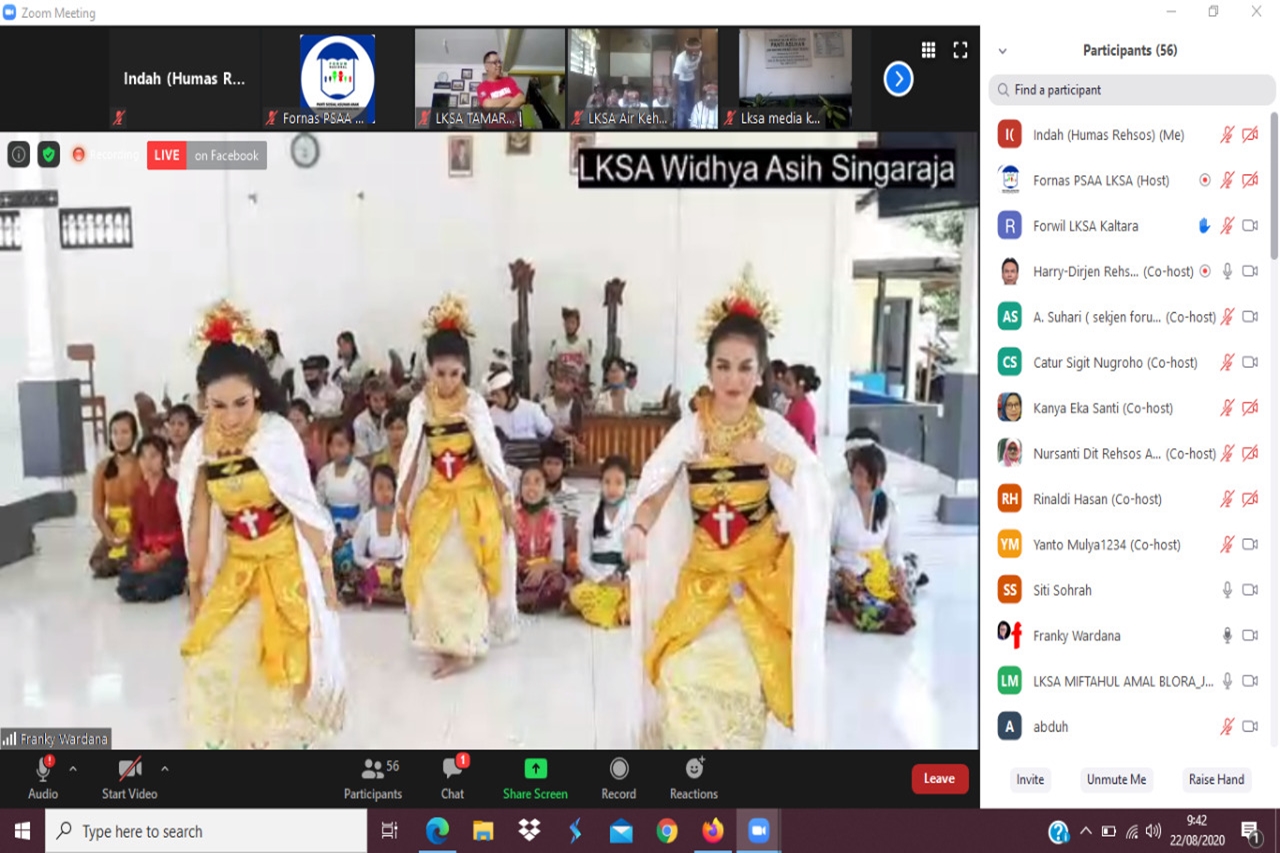Click the Unmute Me button
This screenshot has height=853, width=1280.
(x=1117, y=780)
